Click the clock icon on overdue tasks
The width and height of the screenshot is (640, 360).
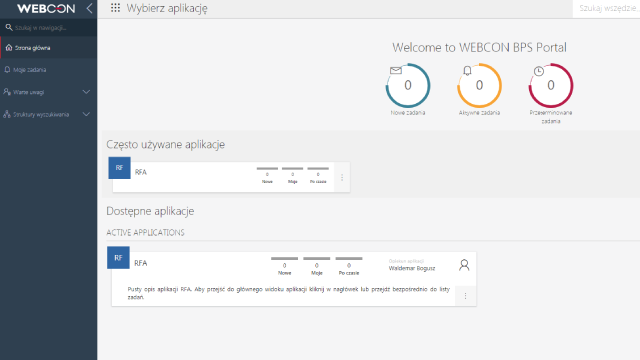539,71
